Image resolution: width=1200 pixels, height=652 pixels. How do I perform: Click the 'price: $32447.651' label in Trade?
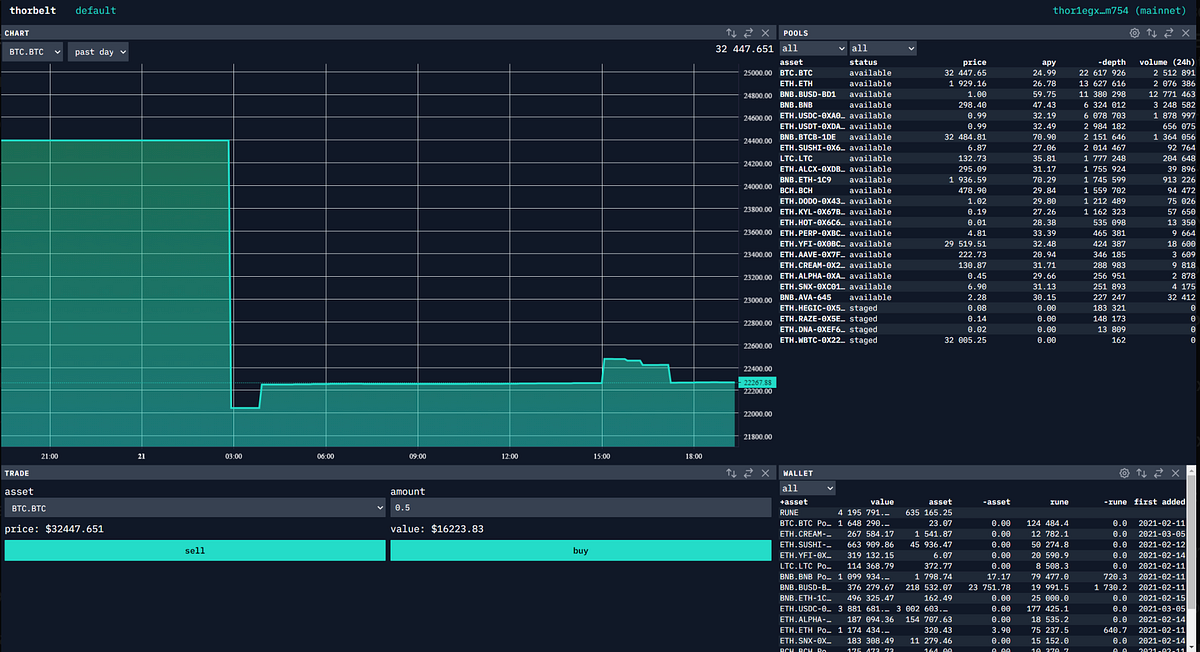click(54, 529)
